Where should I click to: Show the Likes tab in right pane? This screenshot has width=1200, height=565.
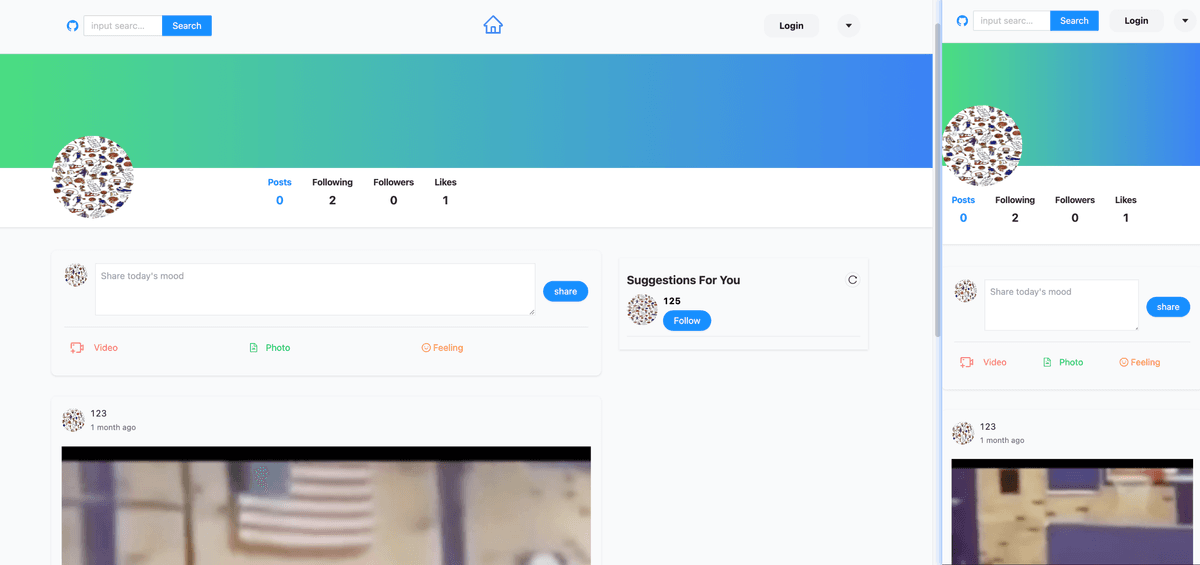tap(1125, 208)
